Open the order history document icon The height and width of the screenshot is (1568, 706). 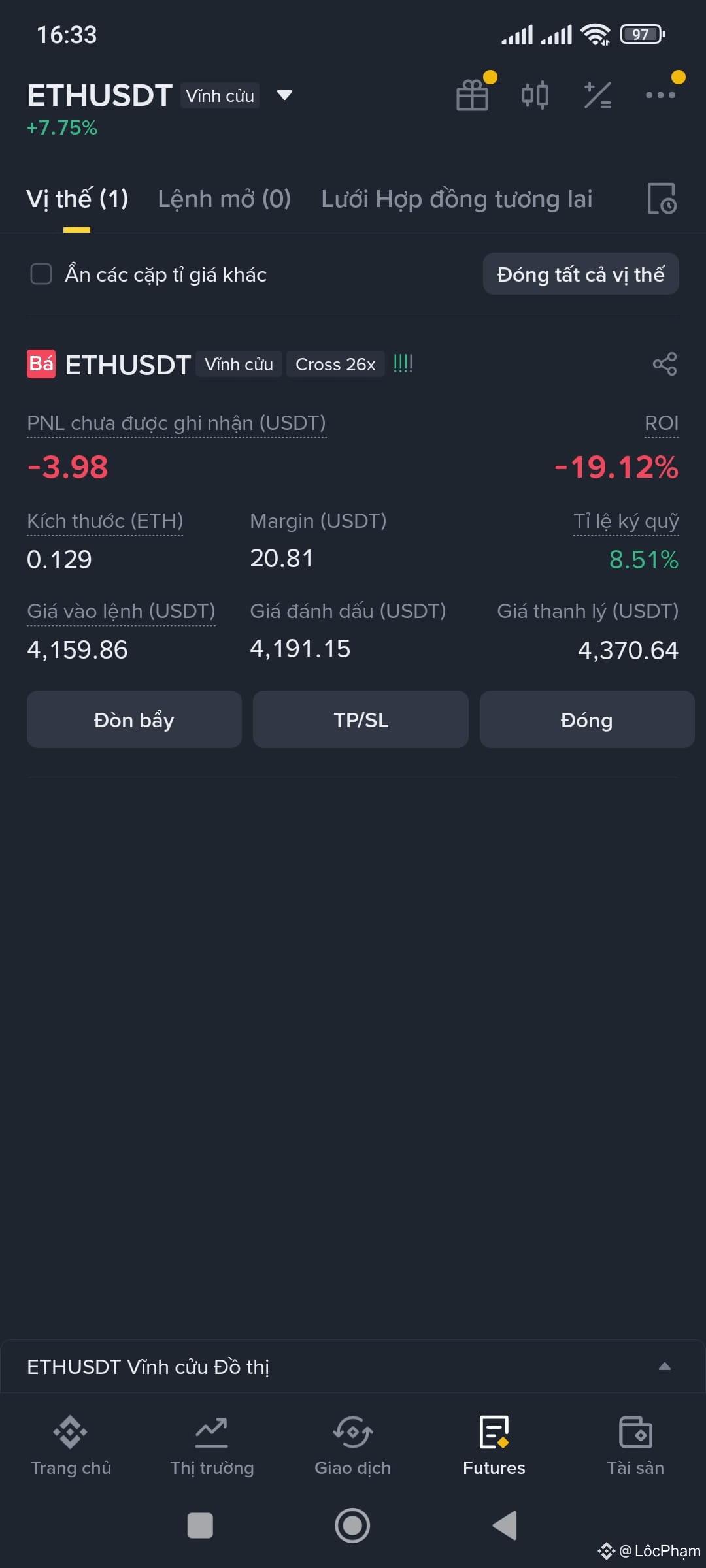[662, 199]
